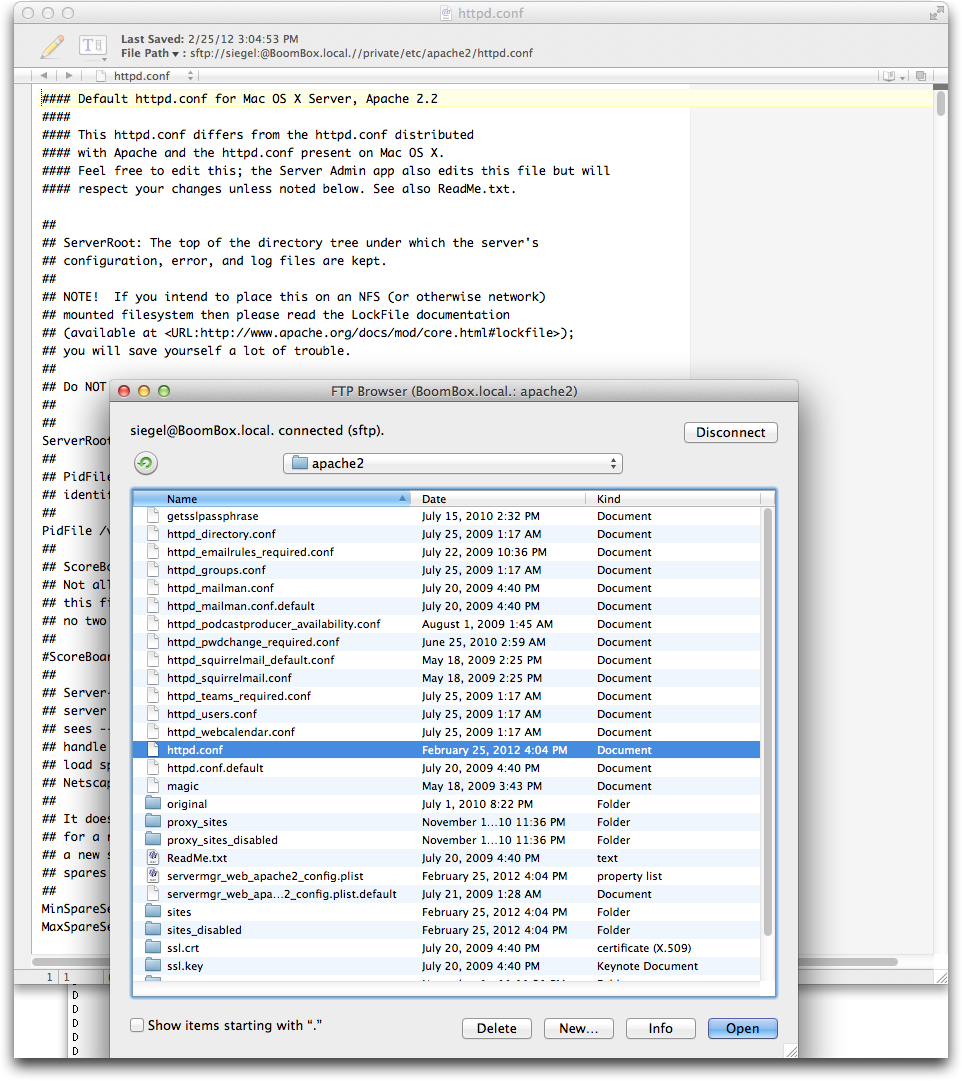This screenshot has width=962, height=1081.
Task: Click the folder icon beside ssl.key
Action: click(x=153, y=965)
